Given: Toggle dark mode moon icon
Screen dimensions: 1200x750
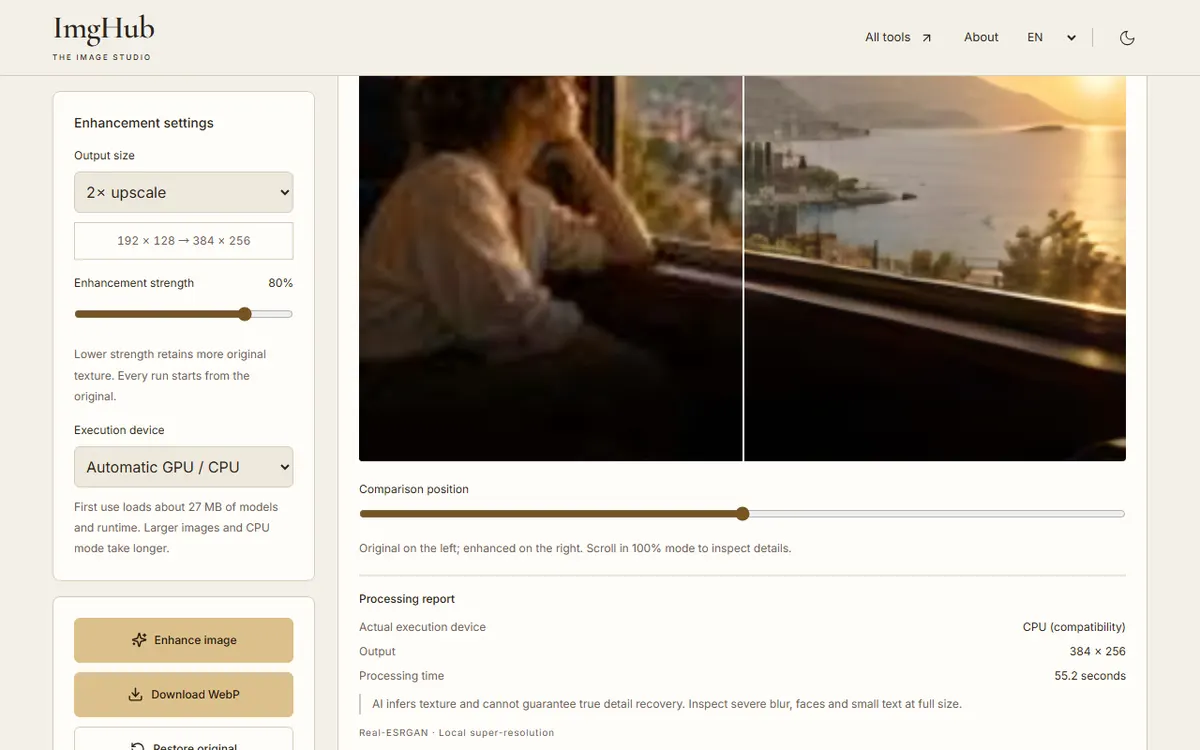Looking at the screenshot, I should 1127,38.
